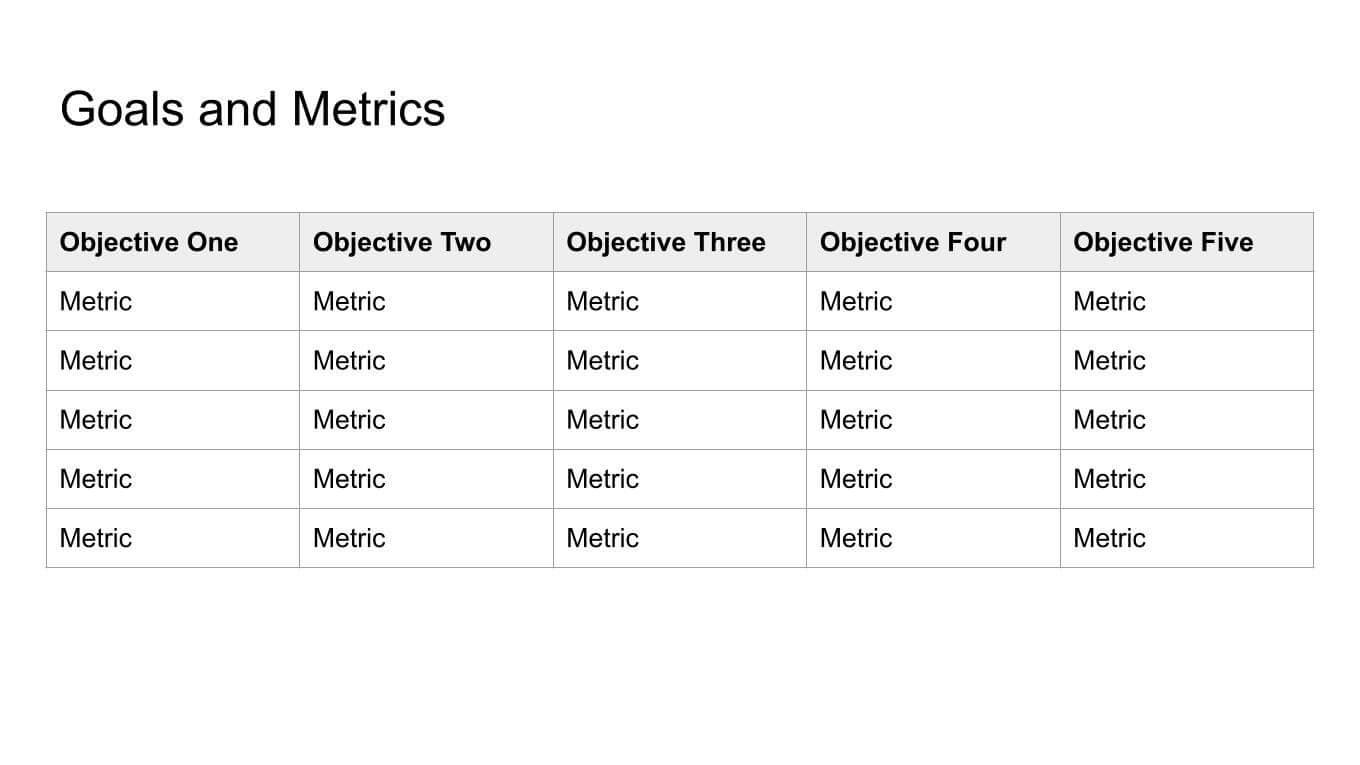
Task: Click first Metric cell under Objective Two
Action: click(425, 301)
